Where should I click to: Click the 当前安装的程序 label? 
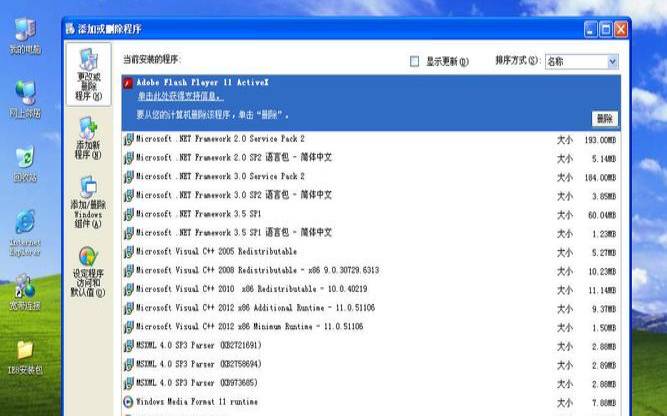(x=152, y=60)
